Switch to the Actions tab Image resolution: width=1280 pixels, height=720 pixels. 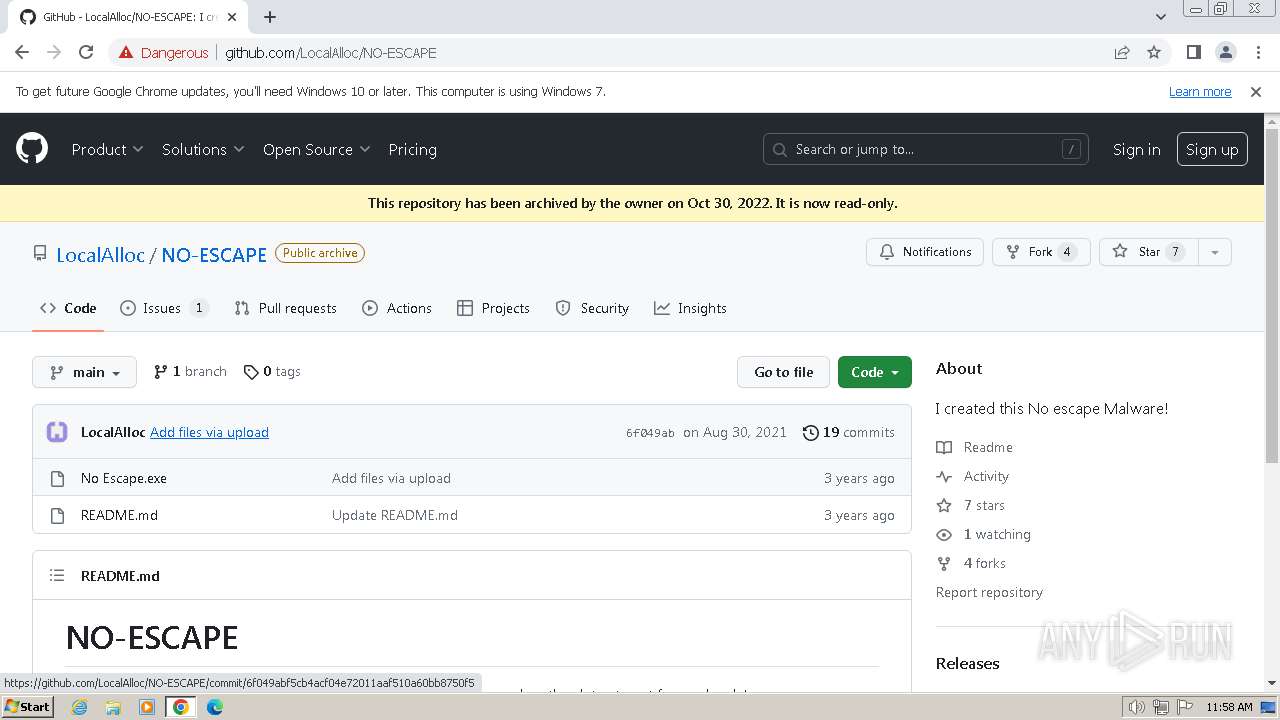point(397,308)
